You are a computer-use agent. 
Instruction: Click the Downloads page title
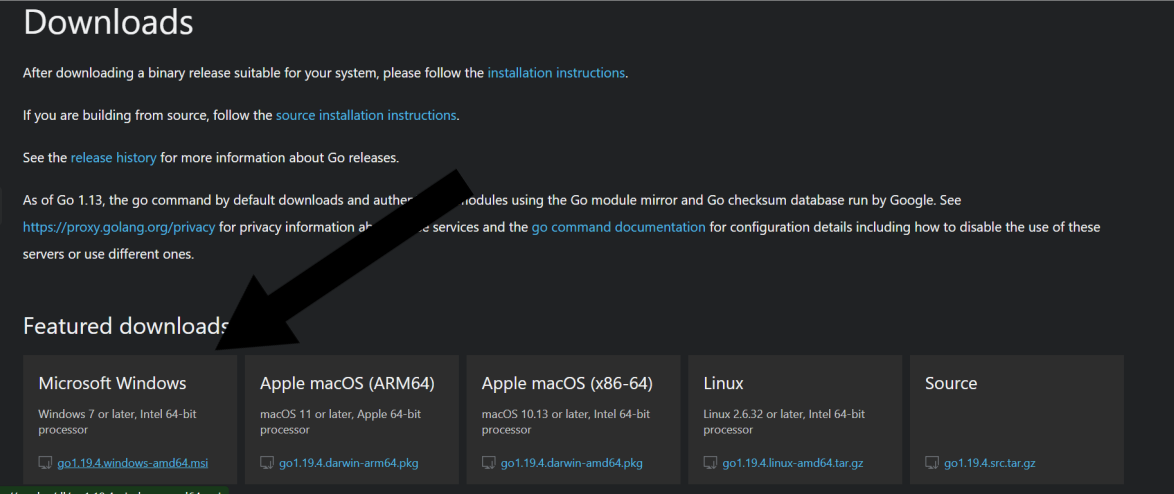(109, 22)
